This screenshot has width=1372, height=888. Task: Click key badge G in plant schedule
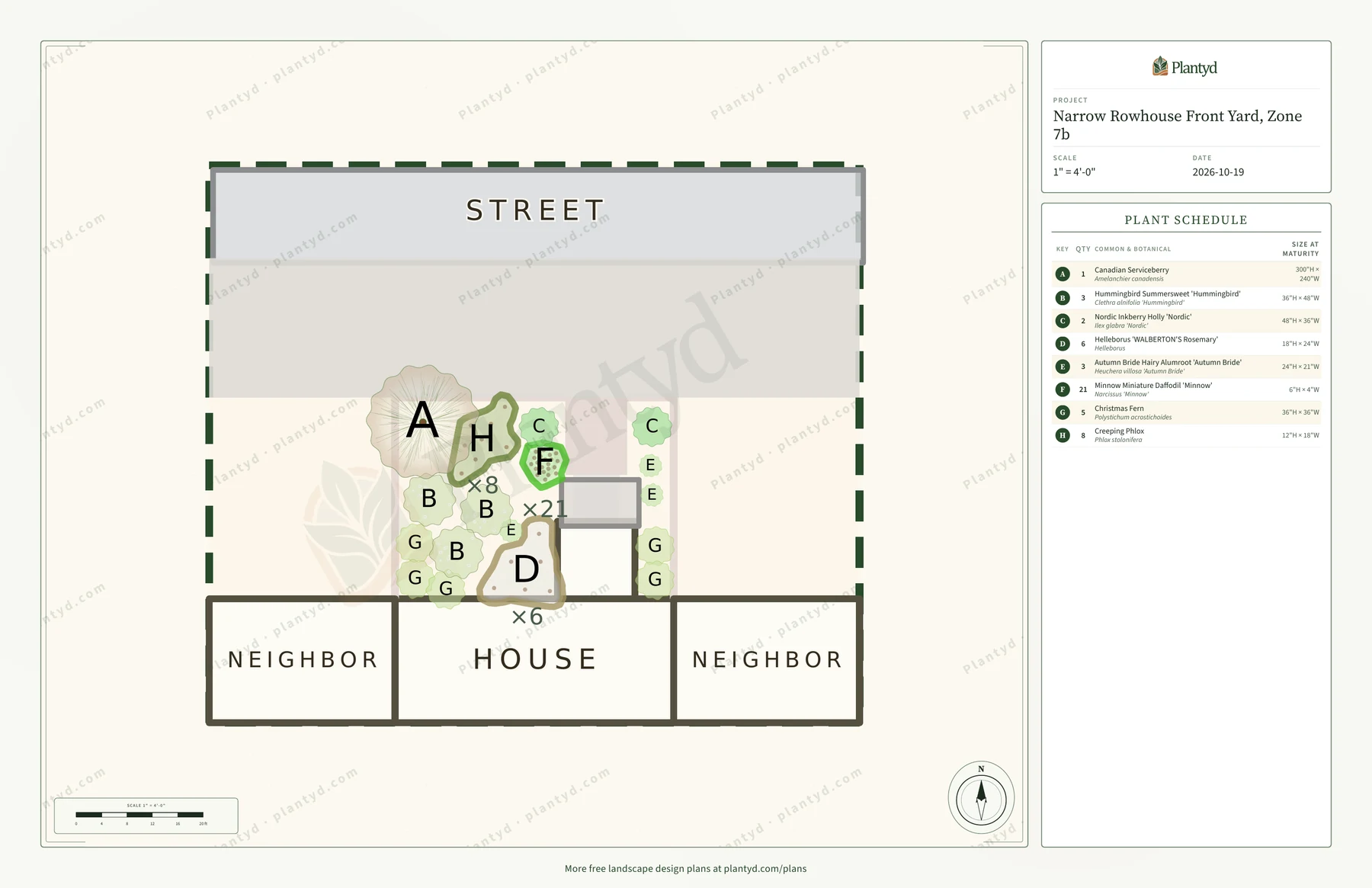coord(1063,412)
